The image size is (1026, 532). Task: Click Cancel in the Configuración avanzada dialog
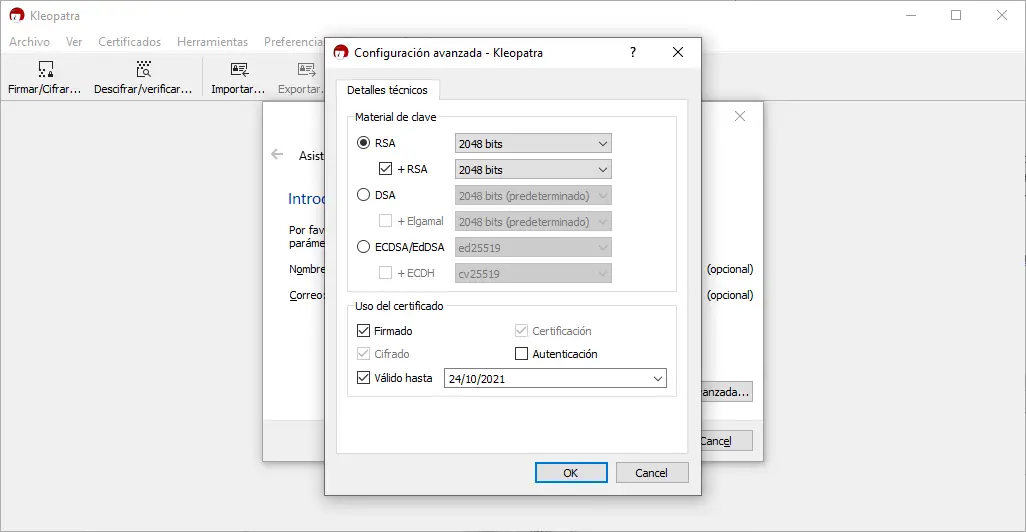pos(652,472)
